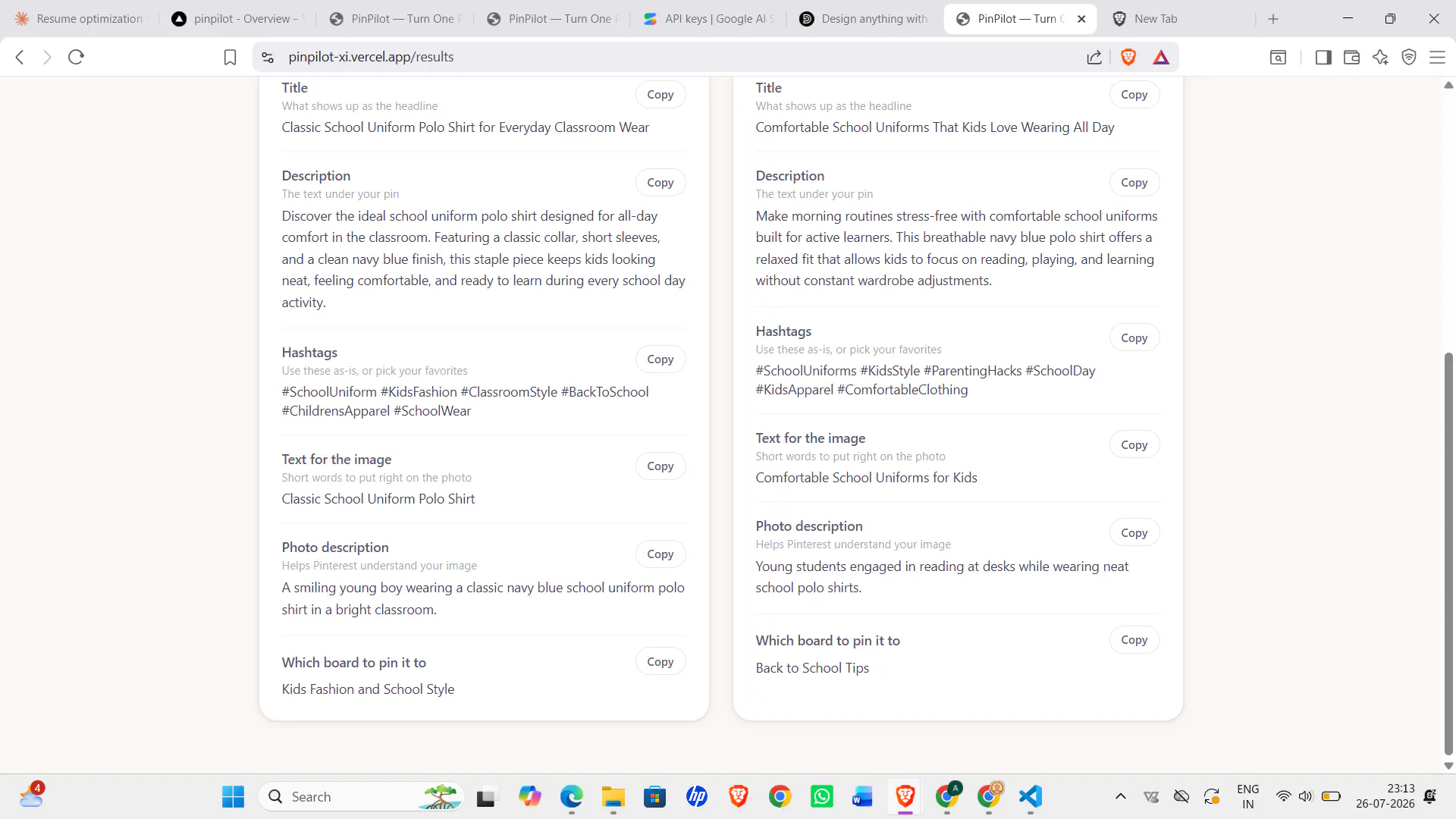This screenshot has height=819, width=1456.
Task: Copy description about morning routines stress-free
Action: coord(1134,183)
